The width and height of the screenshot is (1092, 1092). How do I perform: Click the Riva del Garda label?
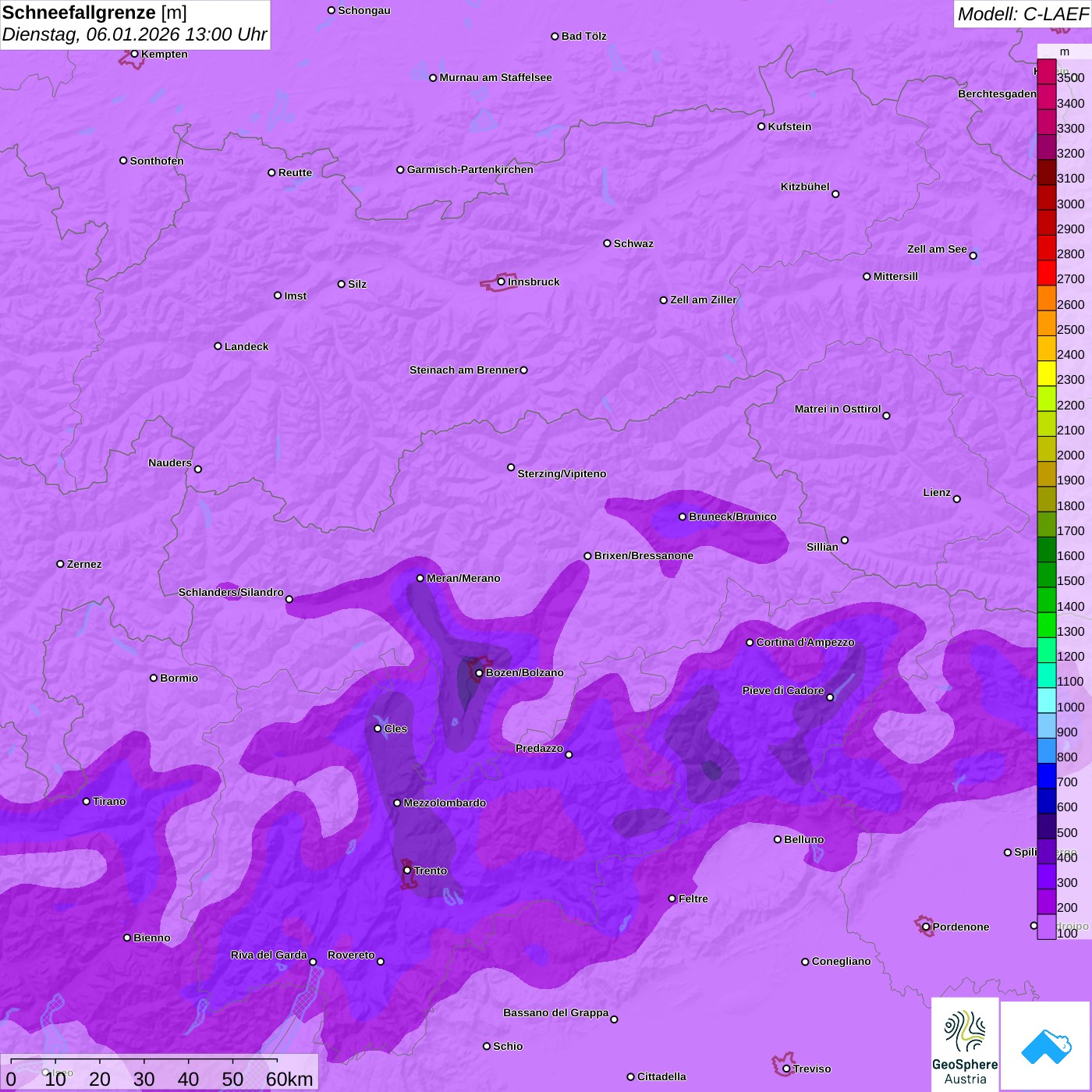(x=269, y=955)
